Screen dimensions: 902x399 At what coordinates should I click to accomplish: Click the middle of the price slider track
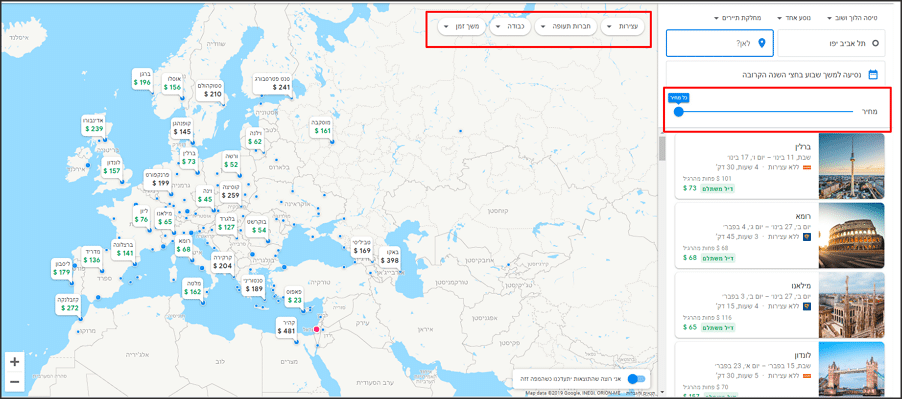pyautogui.click(x=766, y=112)
